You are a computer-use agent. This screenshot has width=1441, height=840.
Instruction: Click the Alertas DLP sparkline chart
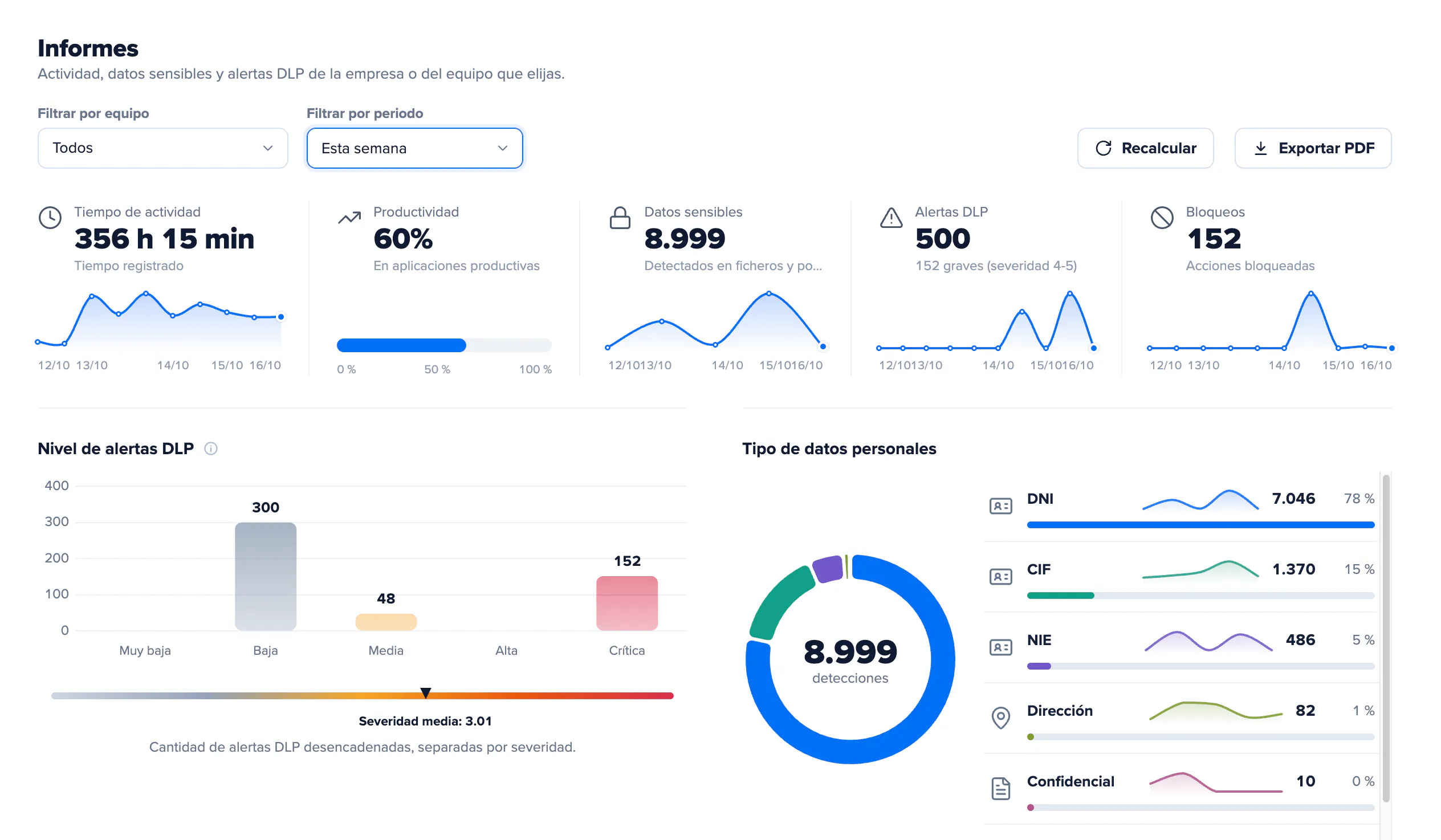coord(986,320)
